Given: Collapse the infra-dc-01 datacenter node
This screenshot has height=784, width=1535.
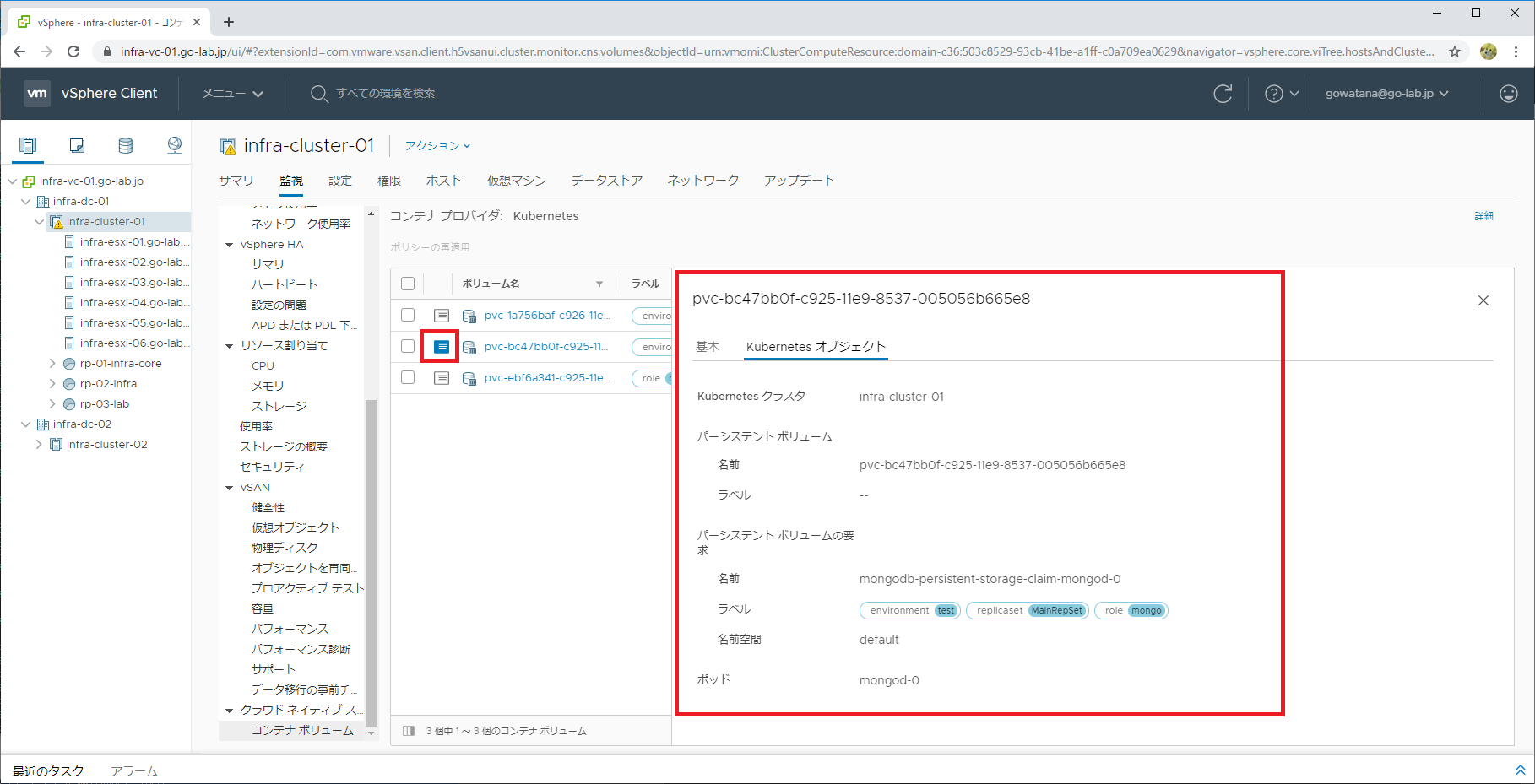Looking at the screenshot, I should [x=26, y=202].
